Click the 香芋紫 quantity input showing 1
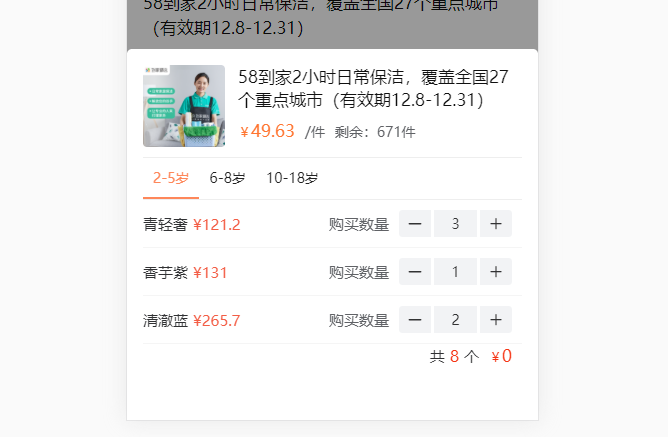Image resolution: width=668 pixels, height=437 pixels. [x=455, y=272]
